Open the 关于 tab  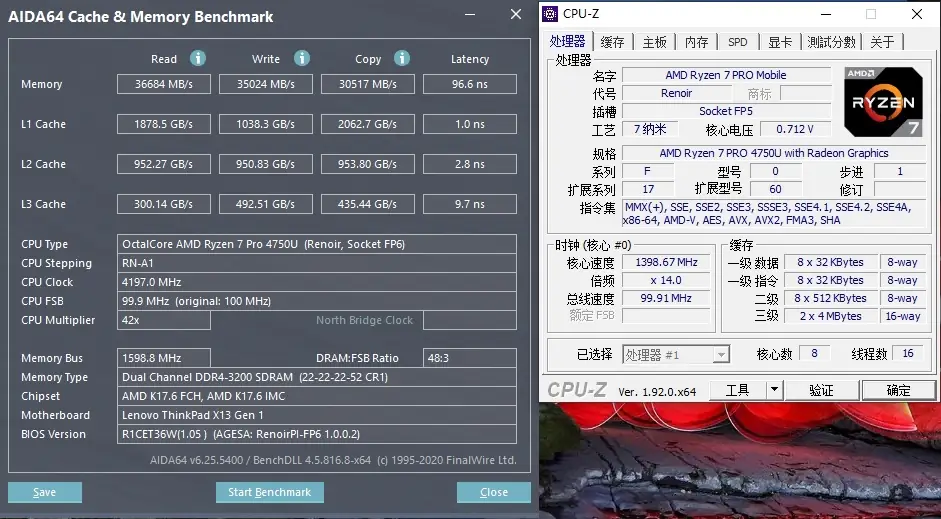coord(882,42)
